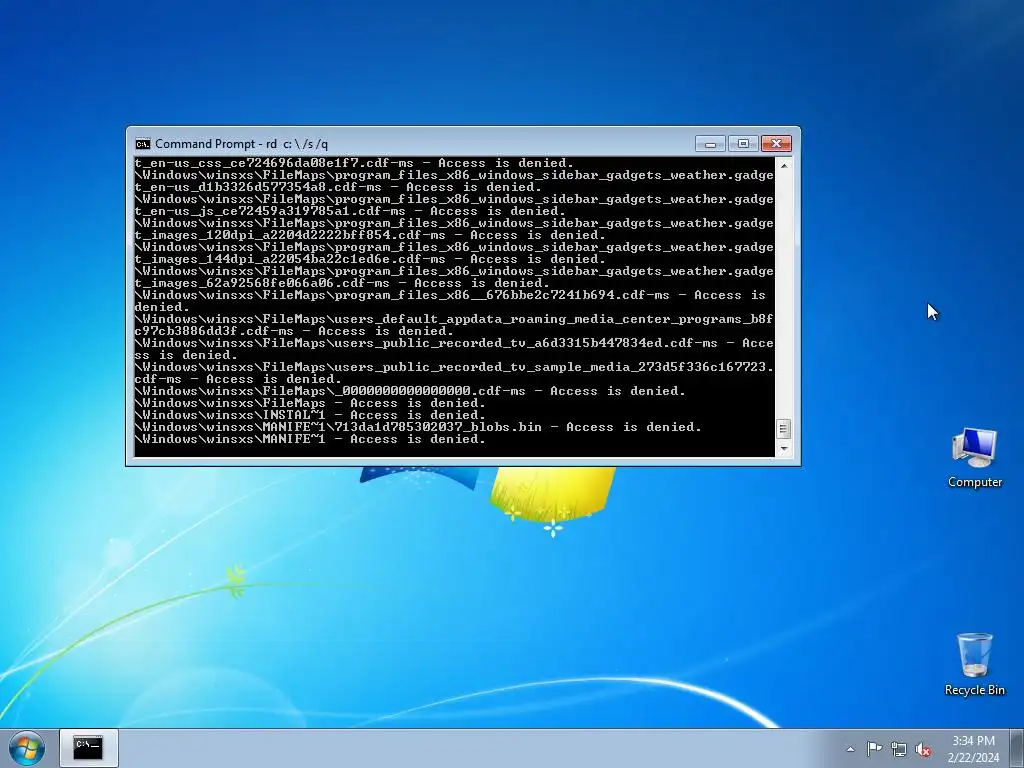Click the date 2/22/2024 in tray
This screenshot has width=1024, height=768.
[973, 758]
